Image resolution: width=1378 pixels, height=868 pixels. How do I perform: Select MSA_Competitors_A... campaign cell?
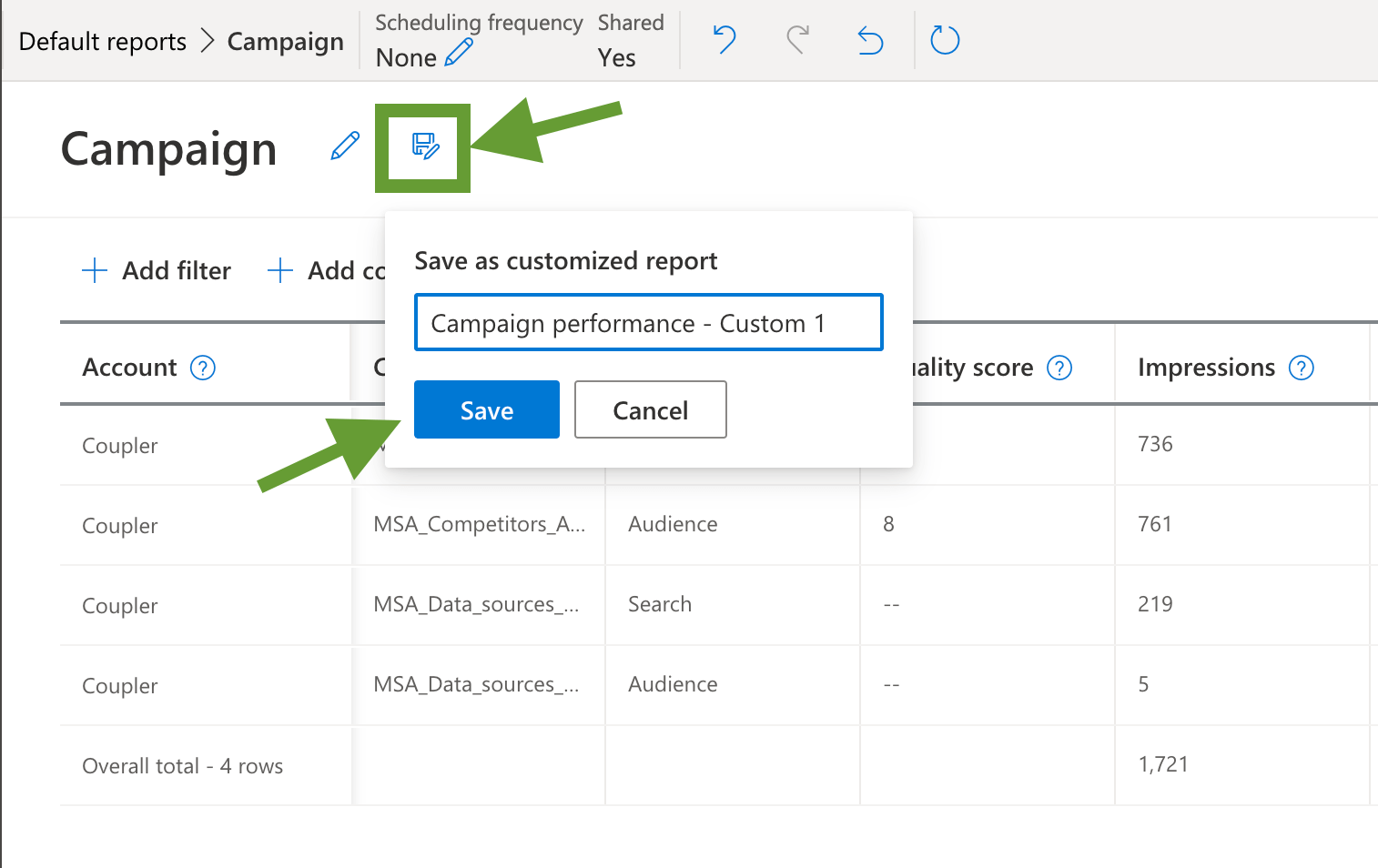pos(479,524)
